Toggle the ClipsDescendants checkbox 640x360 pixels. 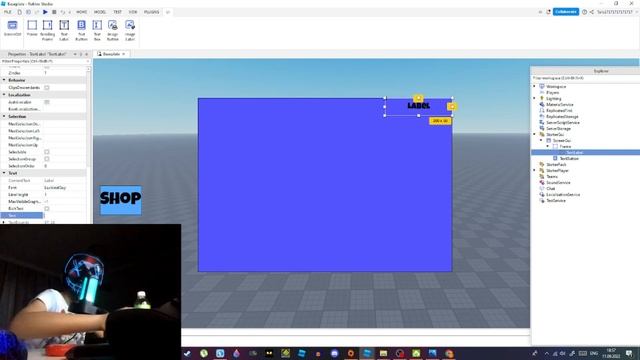click(47, 88)
